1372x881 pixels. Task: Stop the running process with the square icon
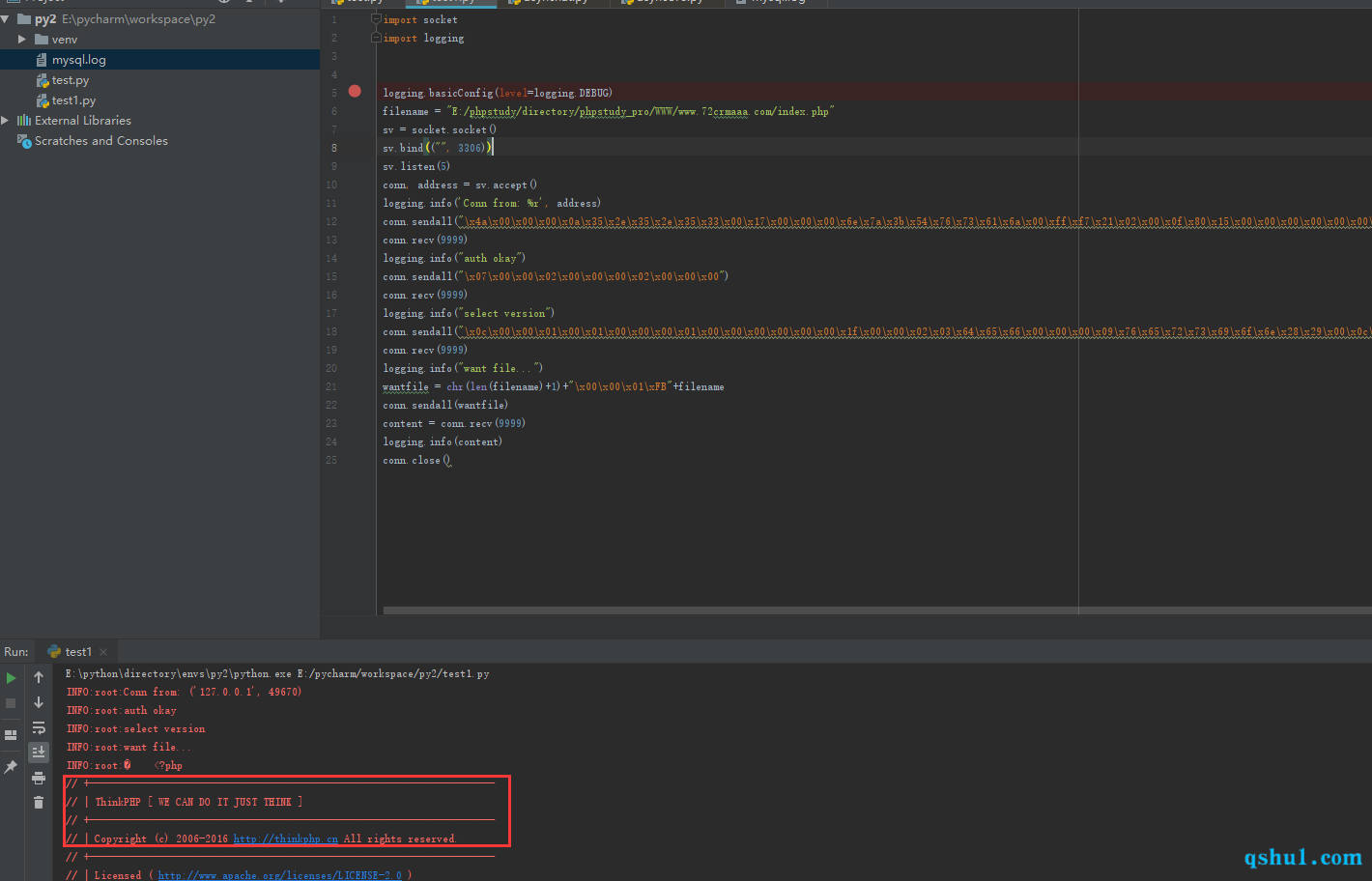point(11,703)
